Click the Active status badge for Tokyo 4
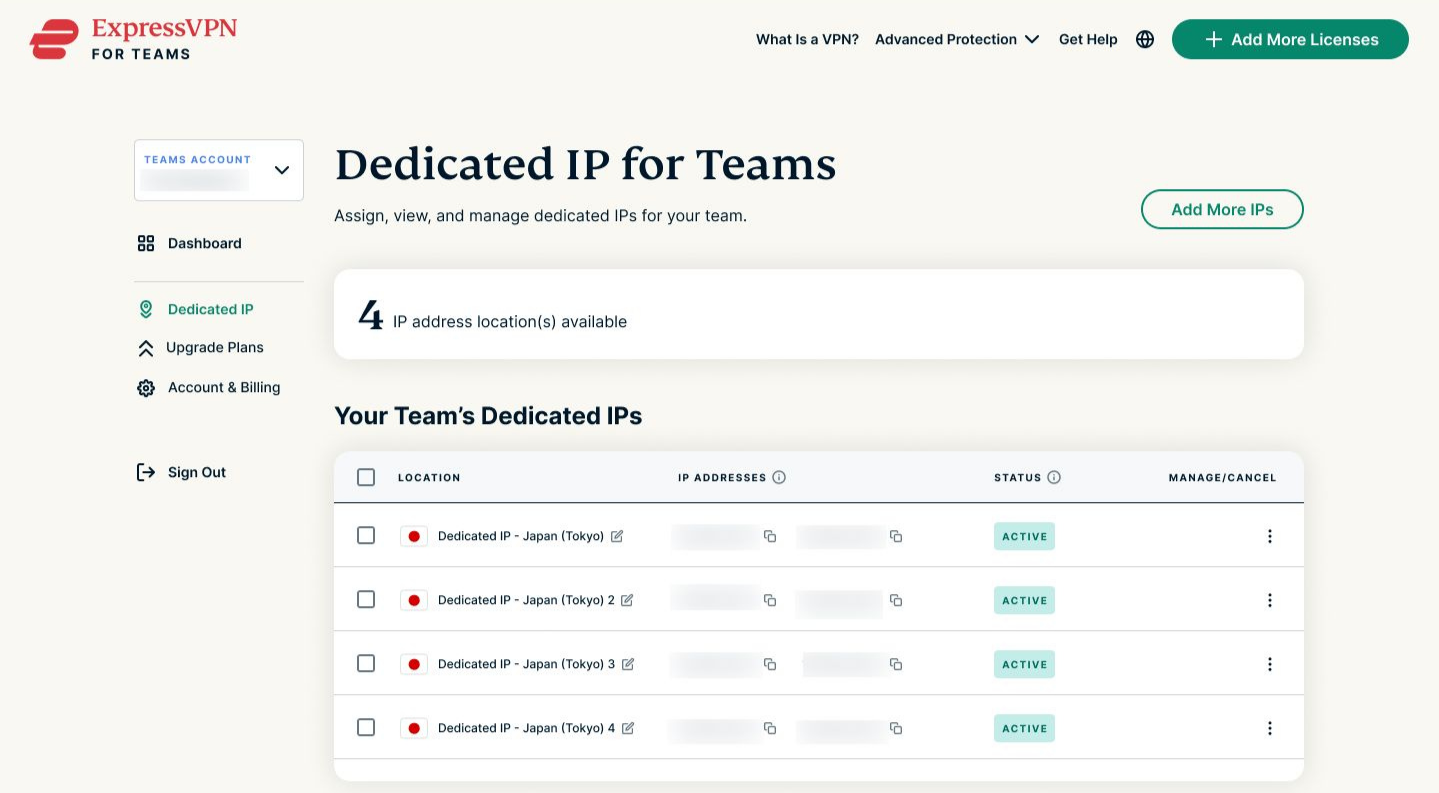1439x793 pixels. tap(1024, 728)
